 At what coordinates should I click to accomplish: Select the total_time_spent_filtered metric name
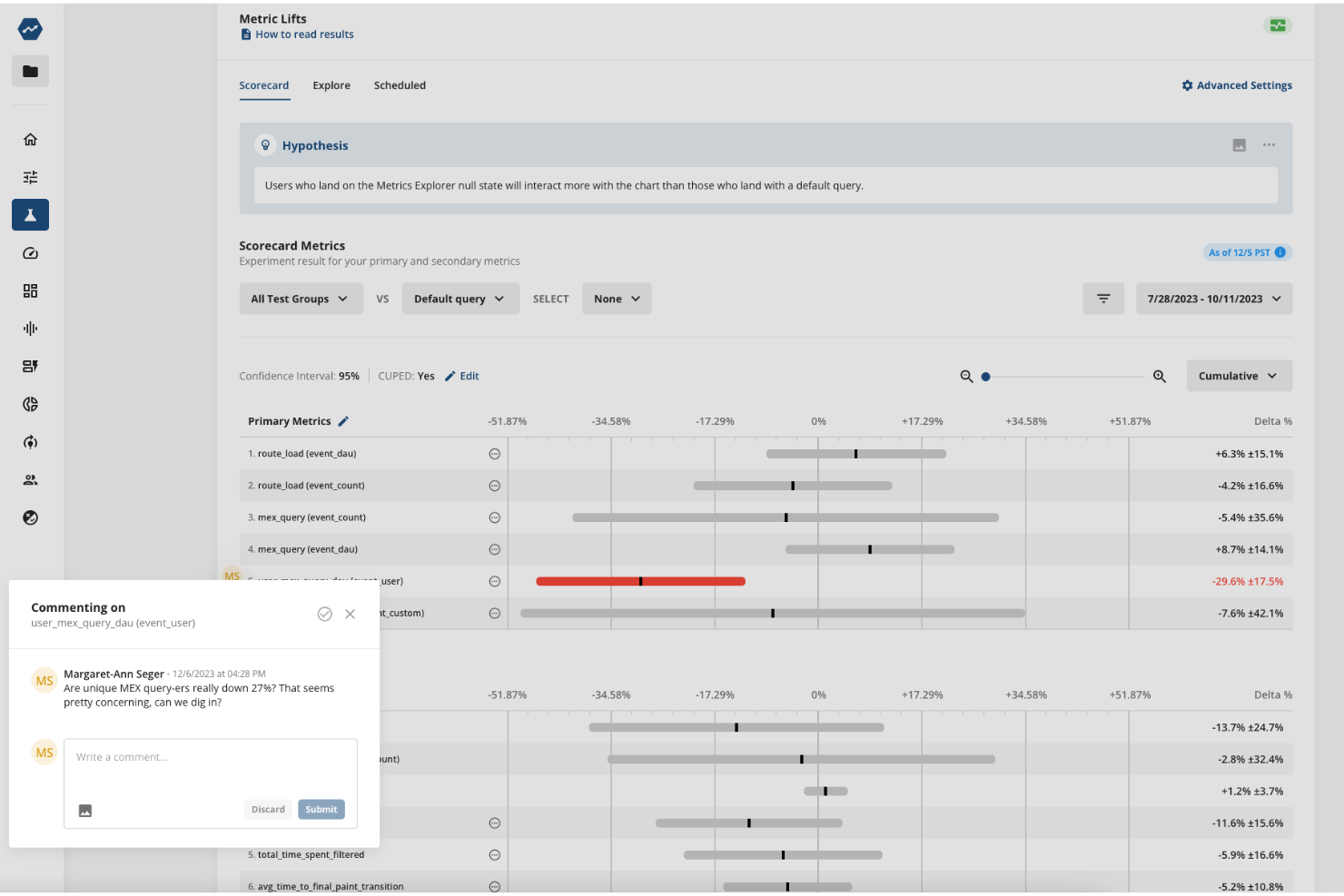pyautogui.click(x=311, y=855)
